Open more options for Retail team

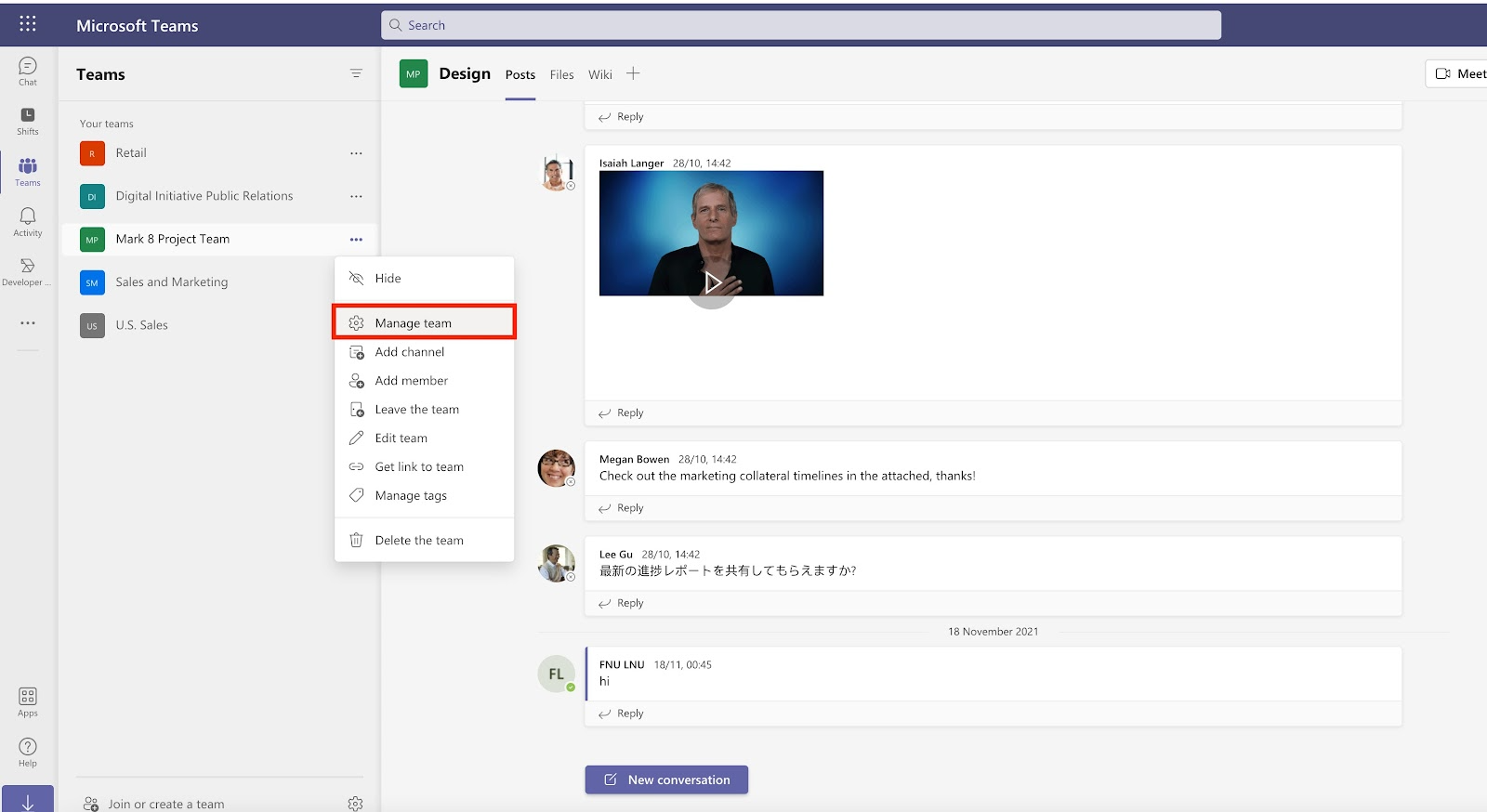[356, 153]
